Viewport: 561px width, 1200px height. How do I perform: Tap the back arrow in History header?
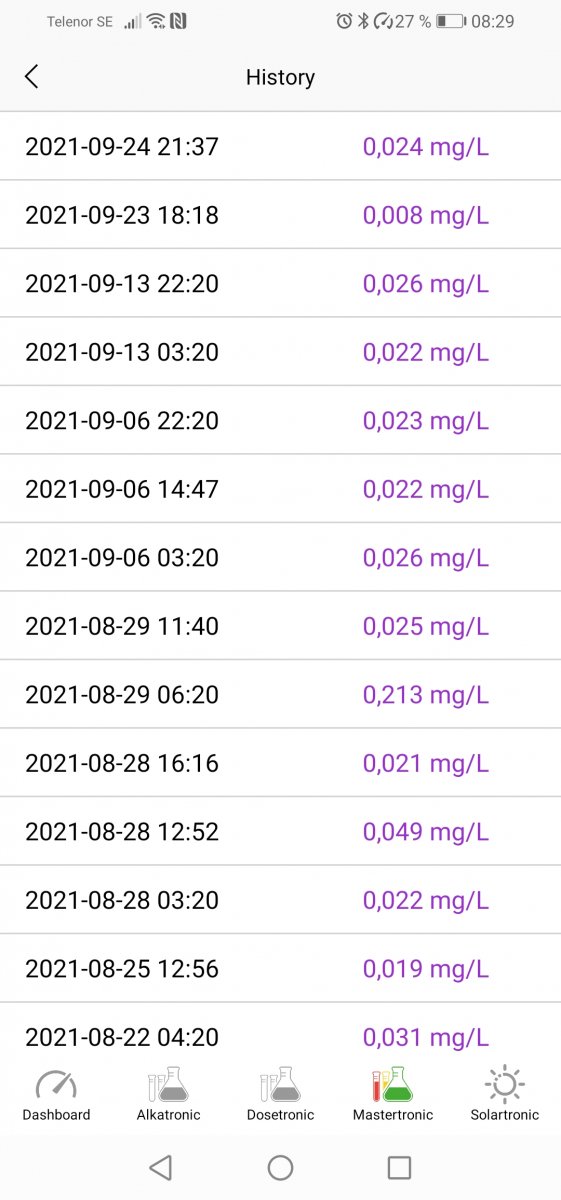point(31,77)
